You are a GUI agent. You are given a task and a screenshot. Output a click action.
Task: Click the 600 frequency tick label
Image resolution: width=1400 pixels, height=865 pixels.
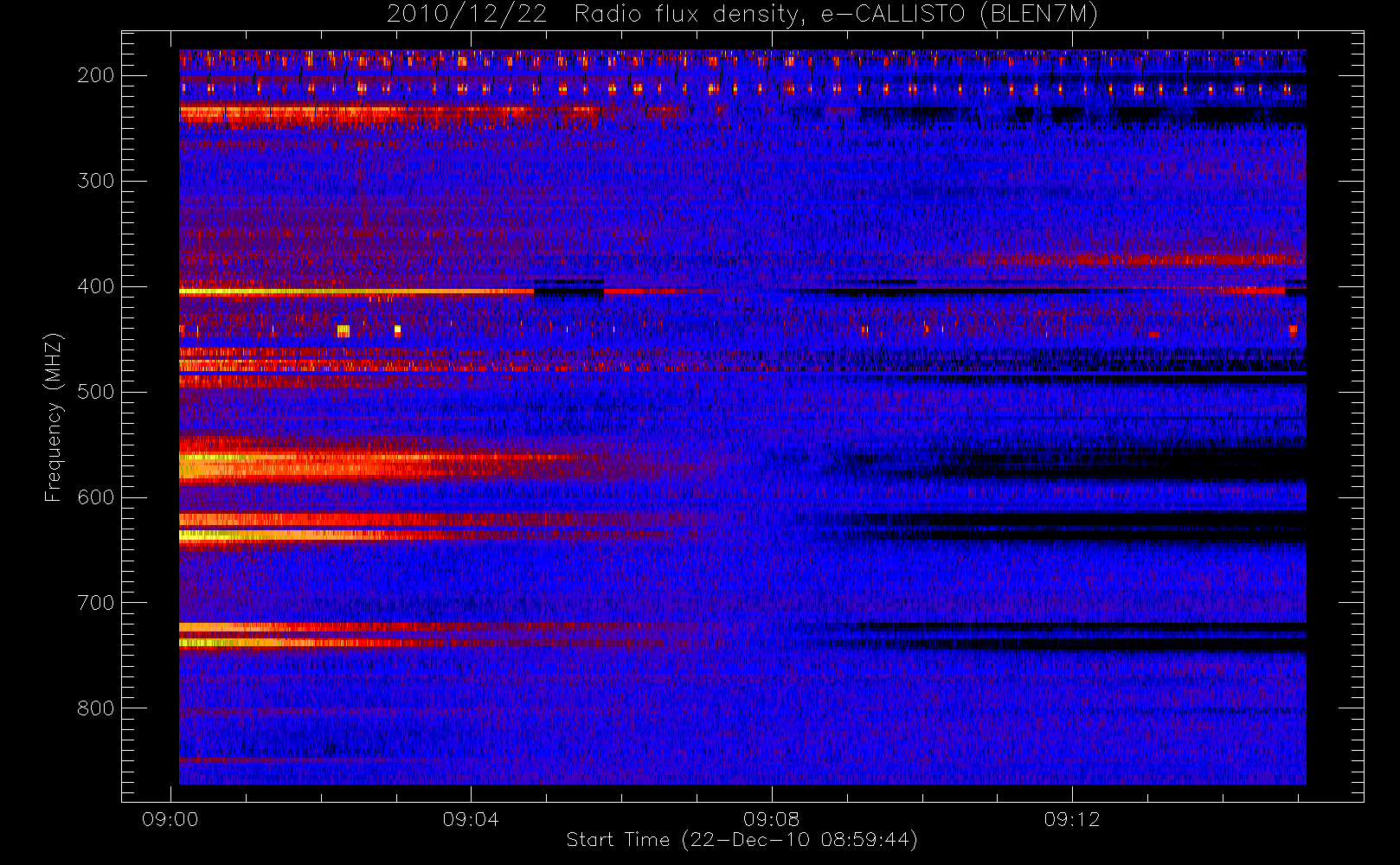click(x=96, y=497)
